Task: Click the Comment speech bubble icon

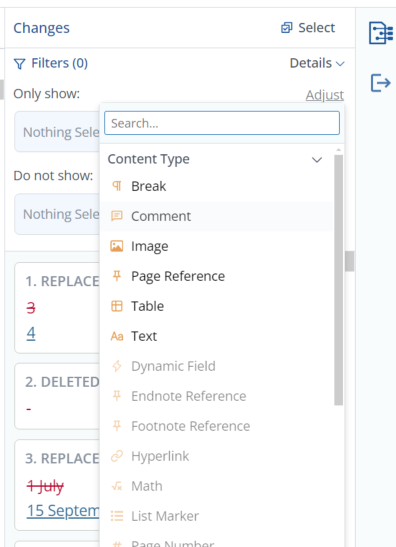Action: click(x=117, y=216)
